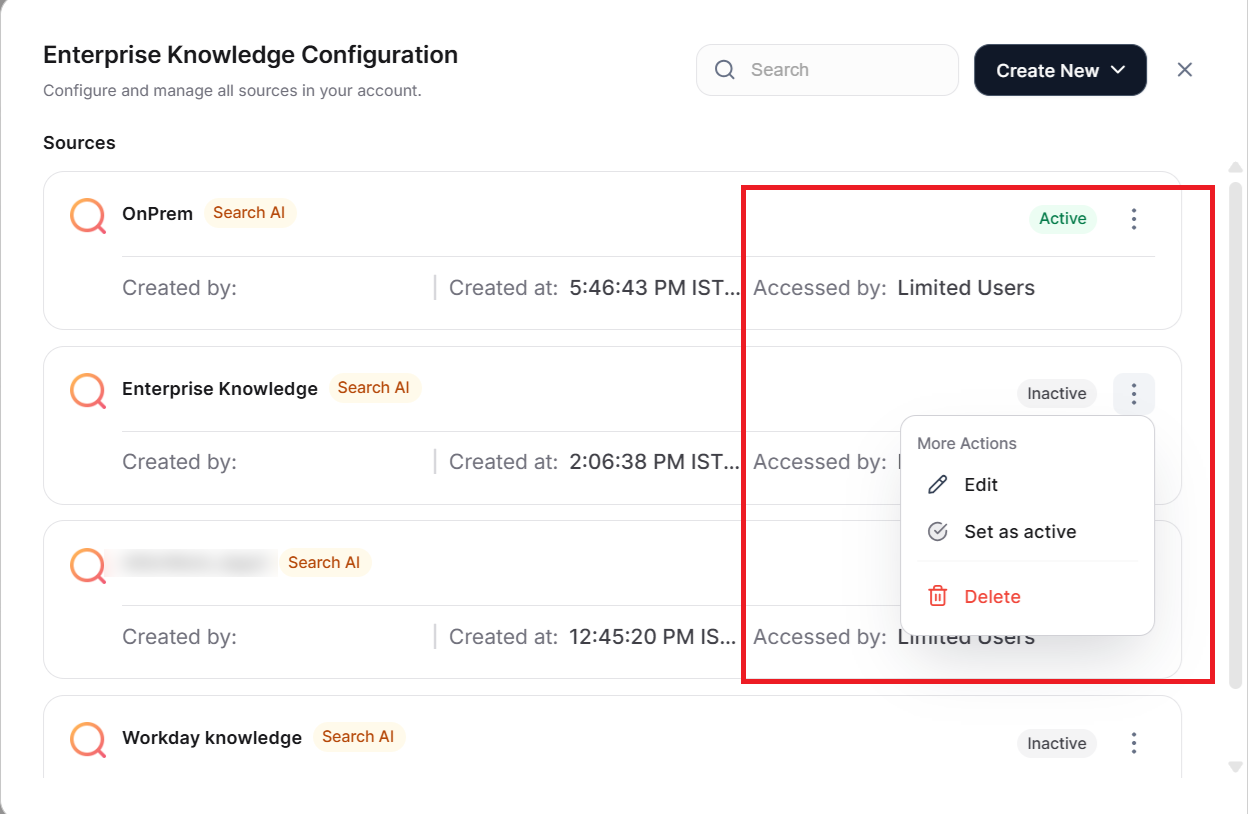Click the Workday knowledge source icon
The height and width of the screenshot is (814, 1248).
(x=88, y=740)
